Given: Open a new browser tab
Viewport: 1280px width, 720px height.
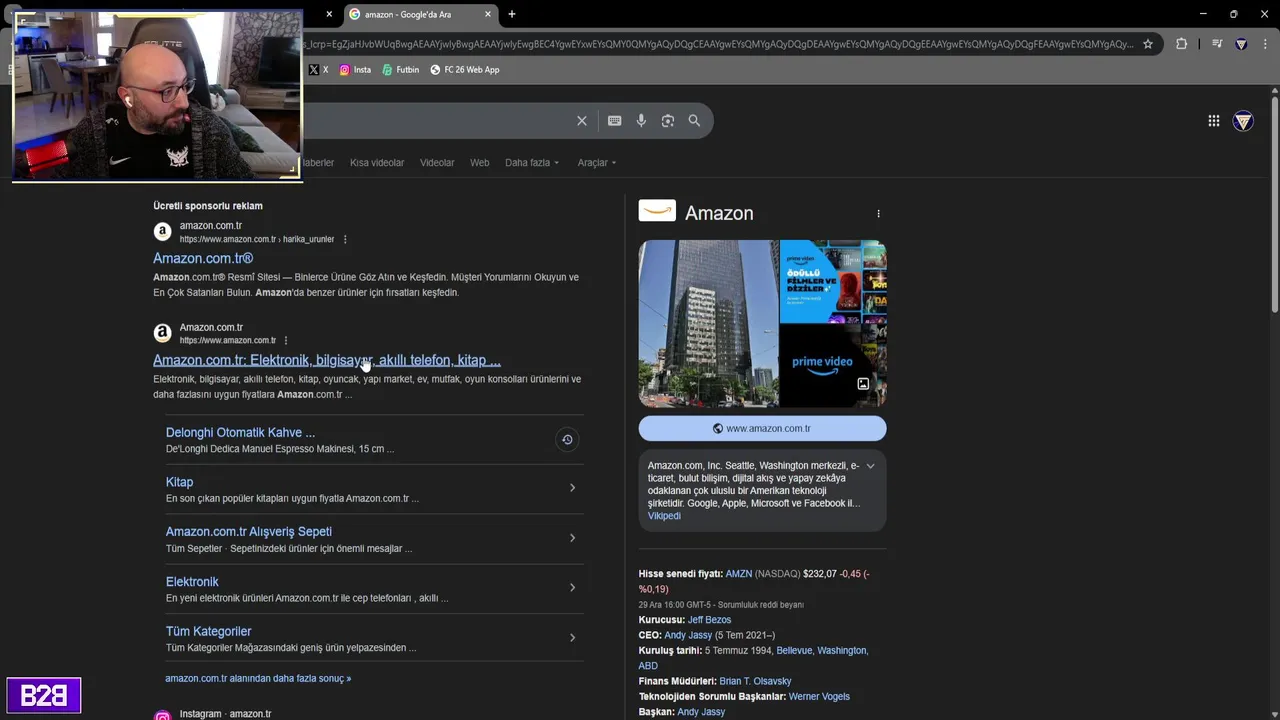Looking at the screenshot, I should (x=512, y=14).
